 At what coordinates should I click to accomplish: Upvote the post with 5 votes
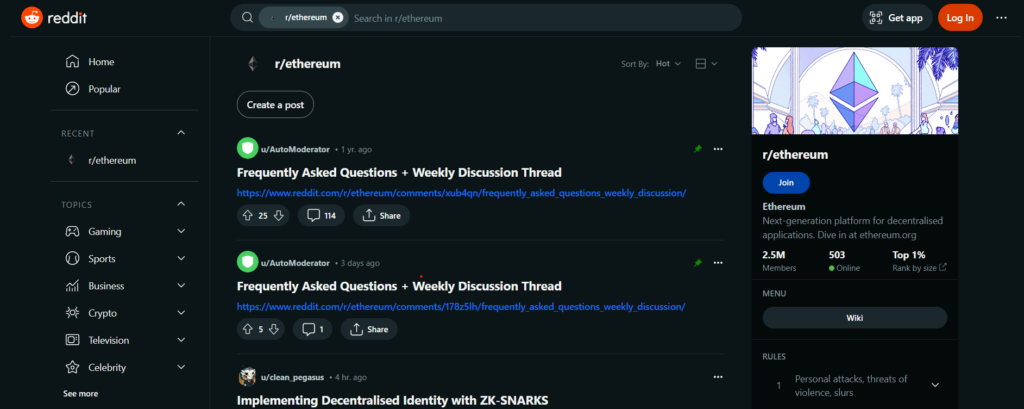pyautogui.click(x=248, y=329)
